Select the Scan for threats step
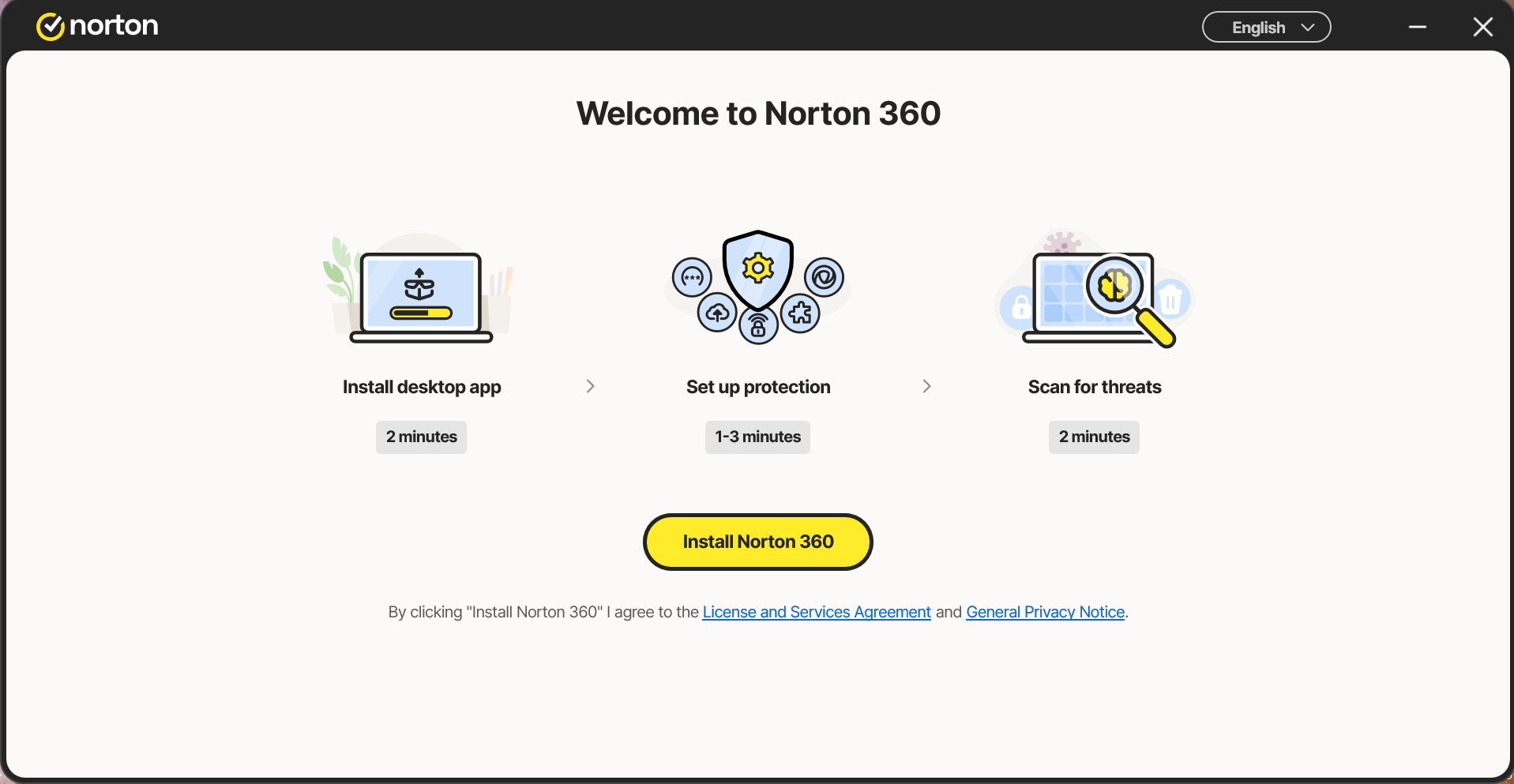 [x=1094, y=386]
